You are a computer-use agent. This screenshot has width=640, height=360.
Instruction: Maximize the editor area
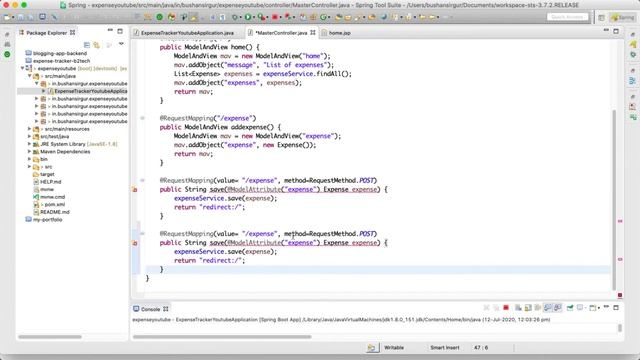tap(616, 31)
